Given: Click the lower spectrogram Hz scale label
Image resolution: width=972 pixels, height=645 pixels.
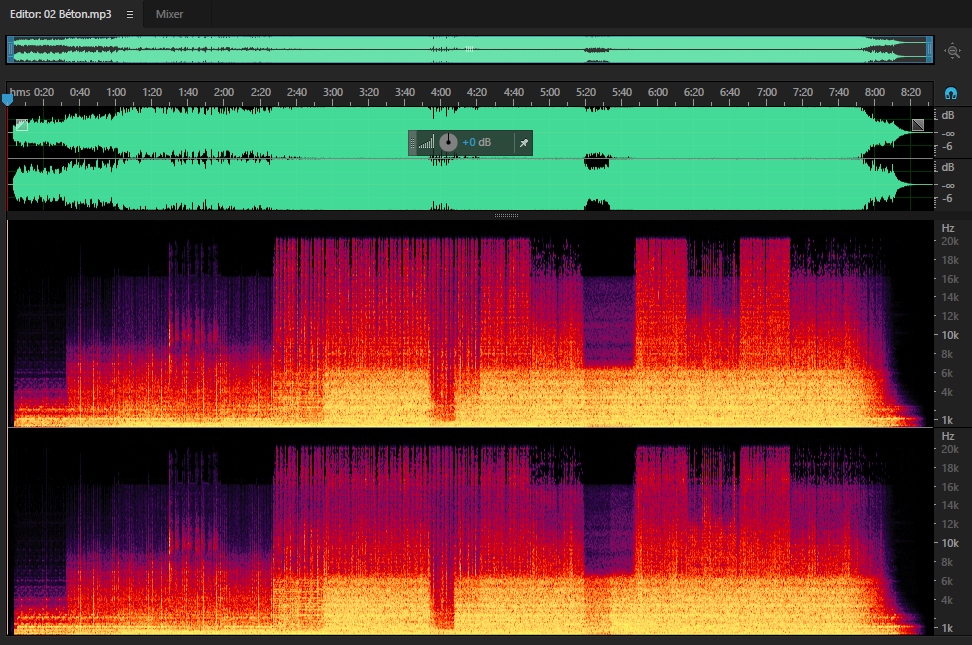Looking at the screenshot, I should pos(948,436).
